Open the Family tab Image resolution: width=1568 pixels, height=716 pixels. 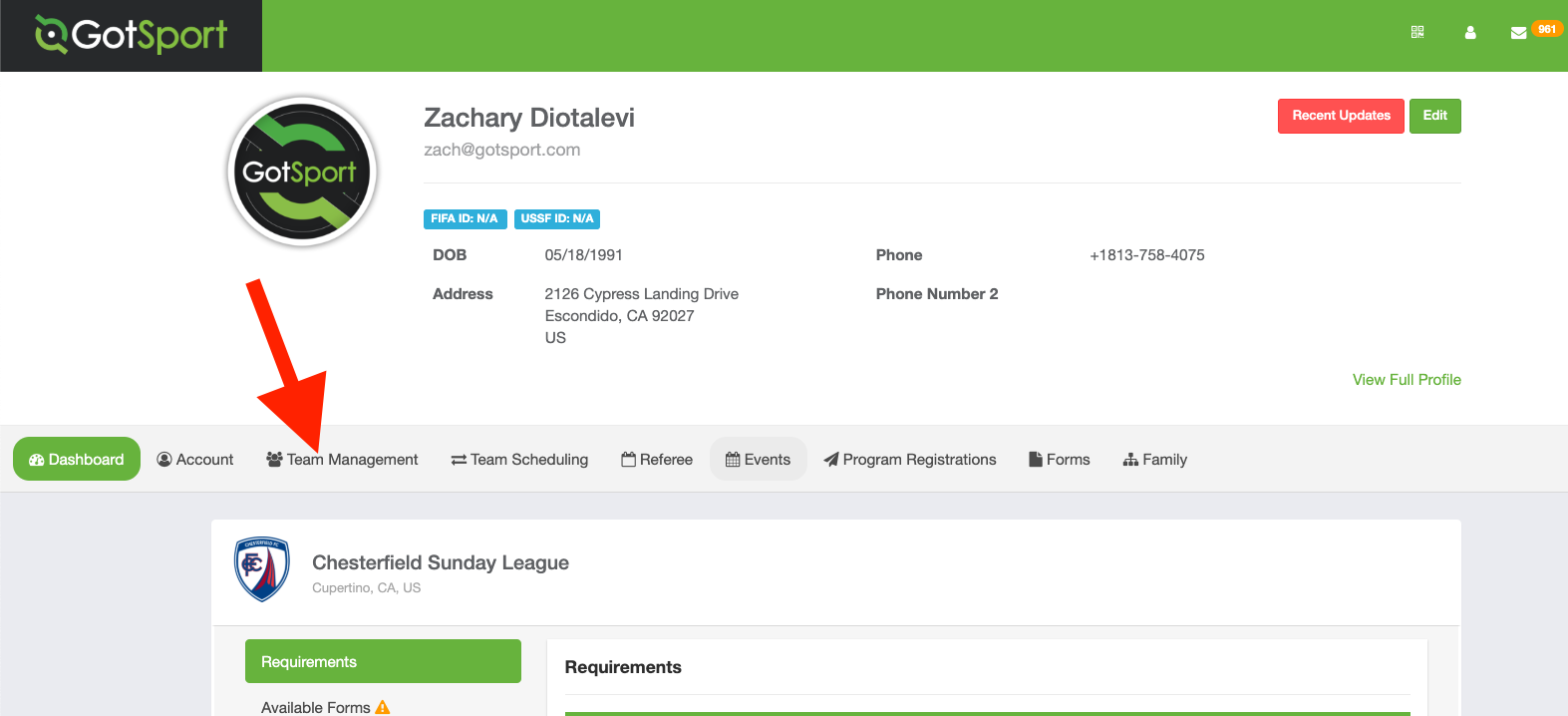1155,459
